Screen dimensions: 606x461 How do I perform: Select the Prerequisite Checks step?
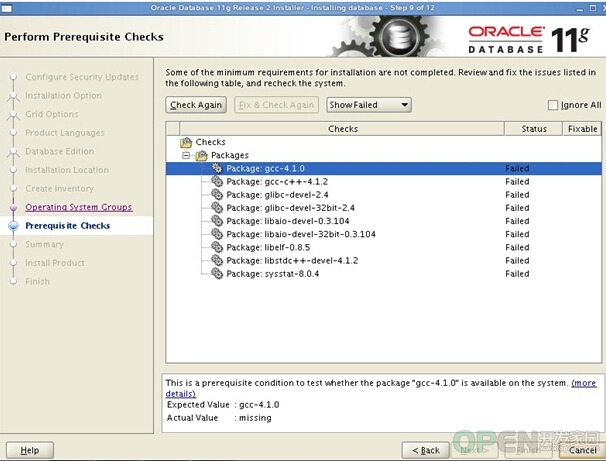click(x=68, y=225)
